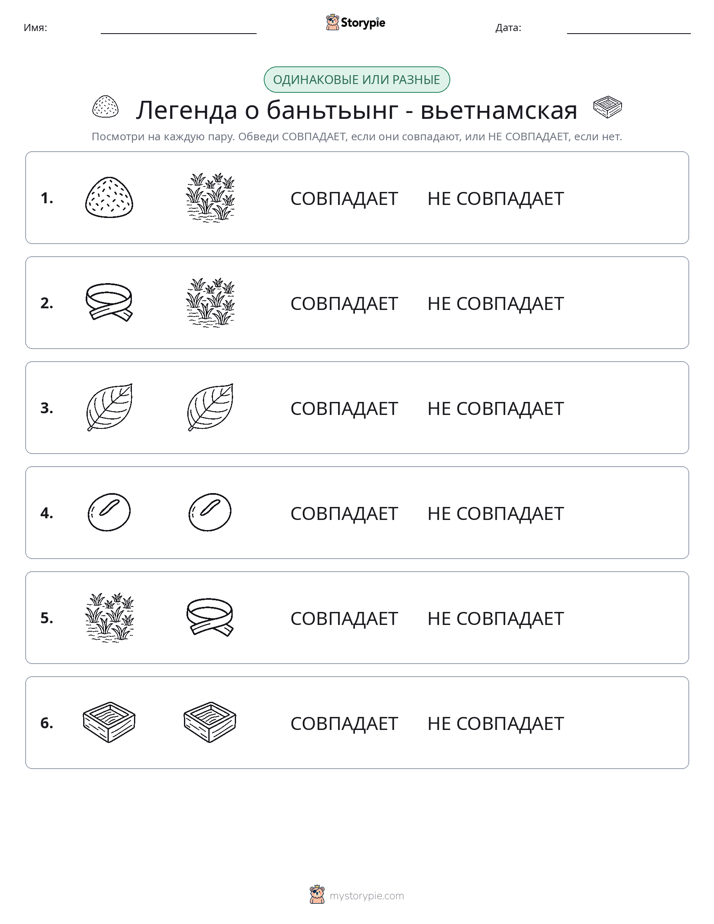Screen dimensions: 714x924
Task: Choose НЕ СОВПАДАЕТ for row 5
Action: [x=495, y=618]
